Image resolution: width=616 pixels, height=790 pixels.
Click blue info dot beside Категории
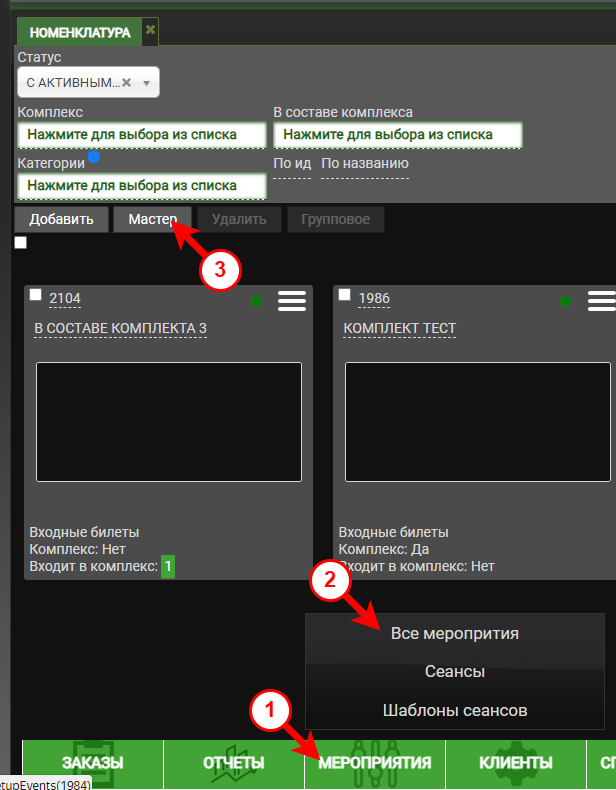93,157
